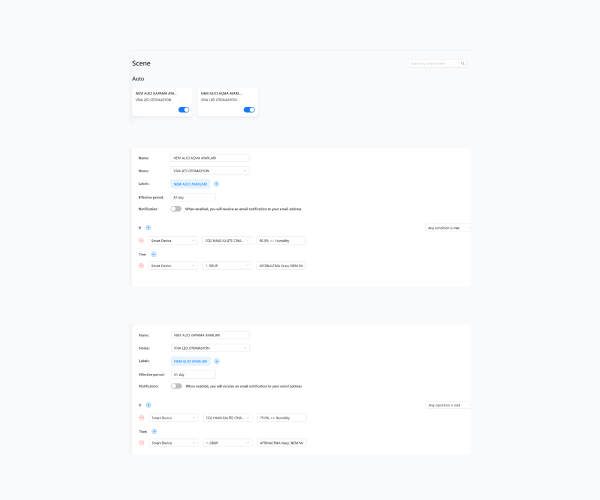This screenshot has height=500, width=600.
Task: Click the NEM ALICI AYARLARI label tag in AÇMA form
Action: click(190, 184)
